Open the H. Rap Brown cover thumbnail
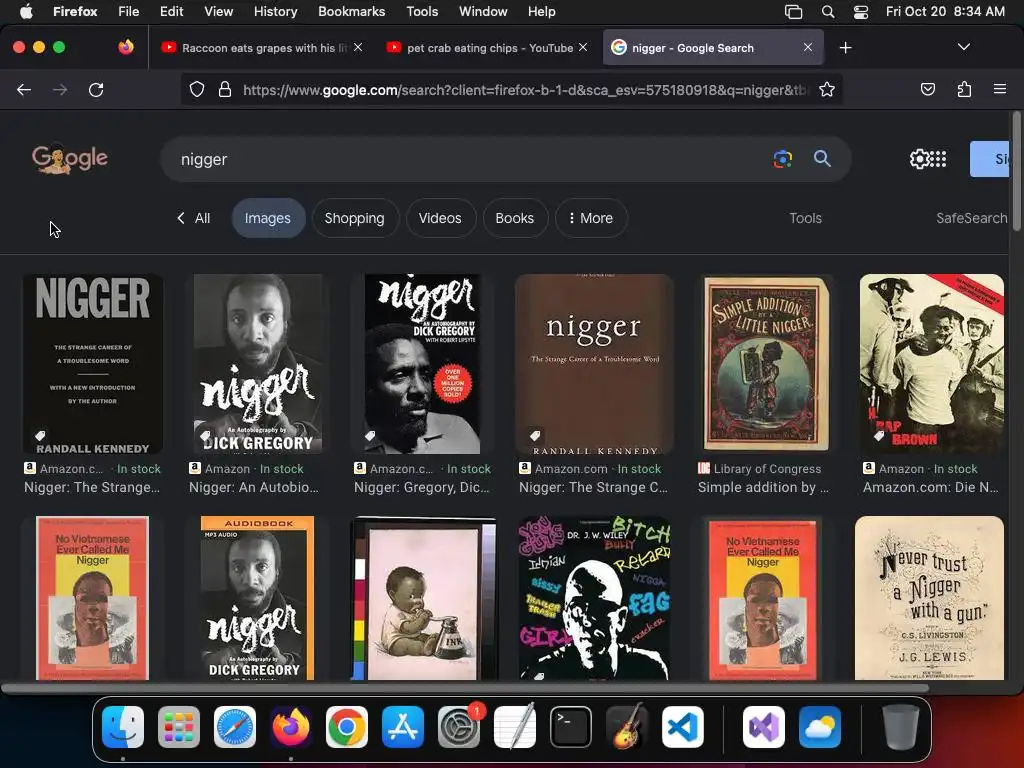Screen dimensions: 1024x768 pos(931,364)
